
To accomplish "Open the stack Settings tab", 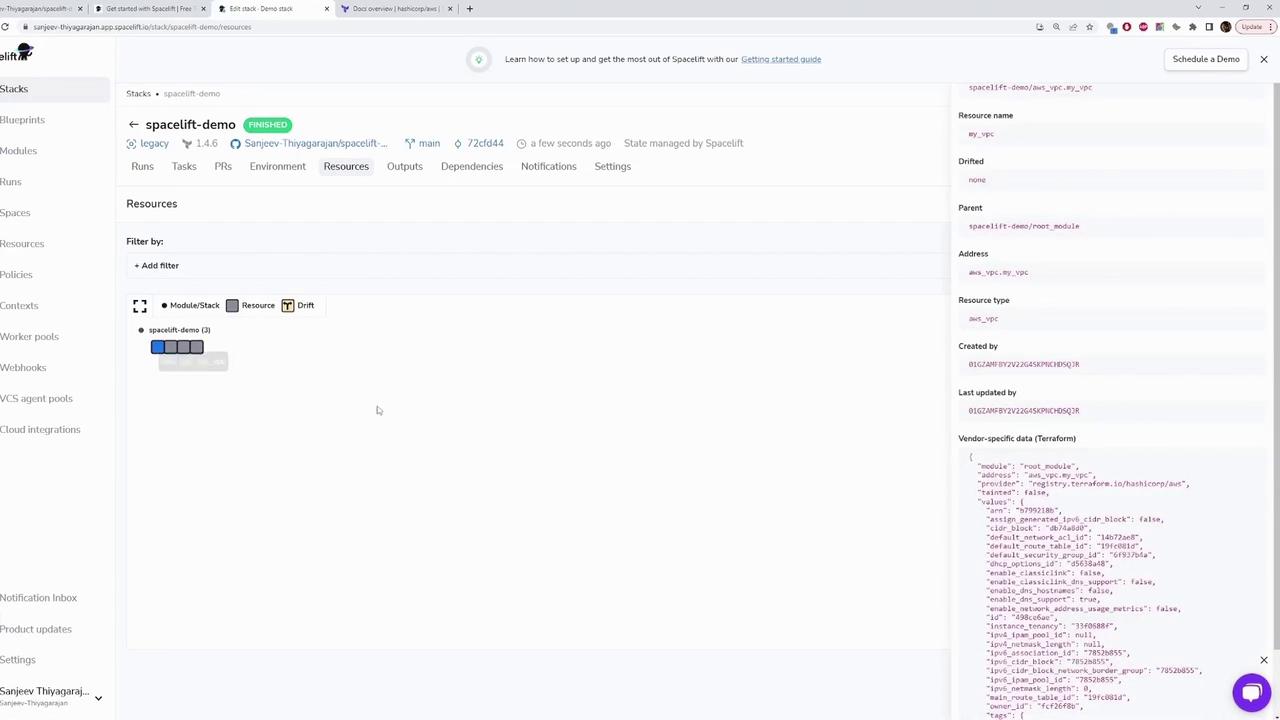I will point(613,166).
